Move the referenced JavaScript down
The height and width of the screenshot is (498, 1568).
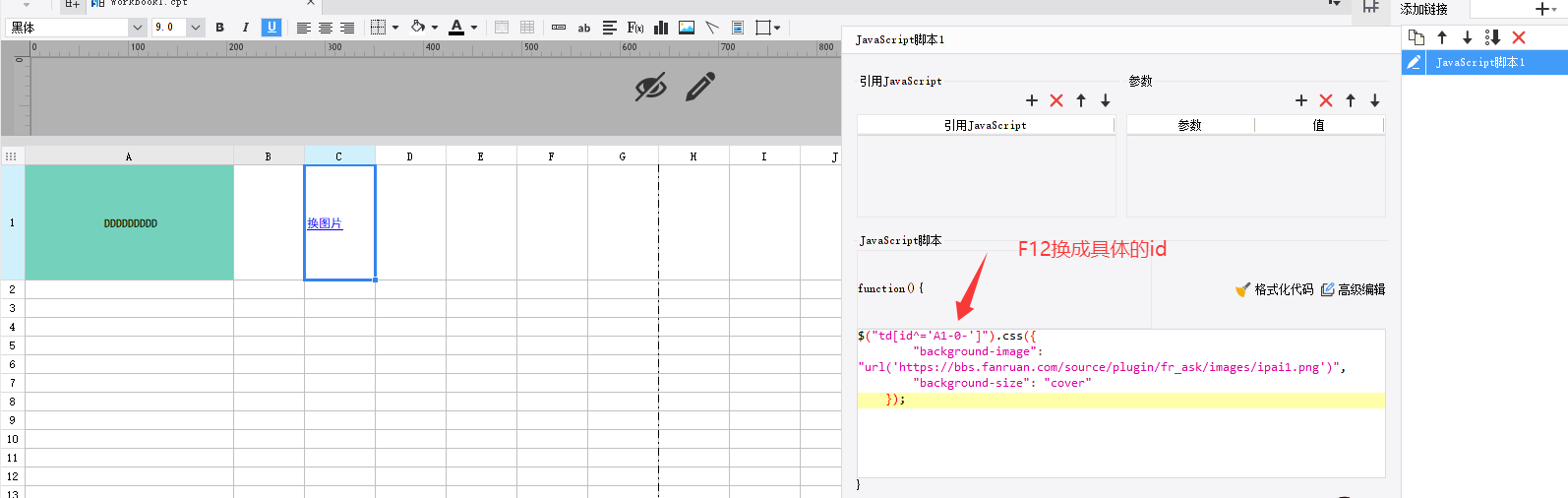(1106, 100)
